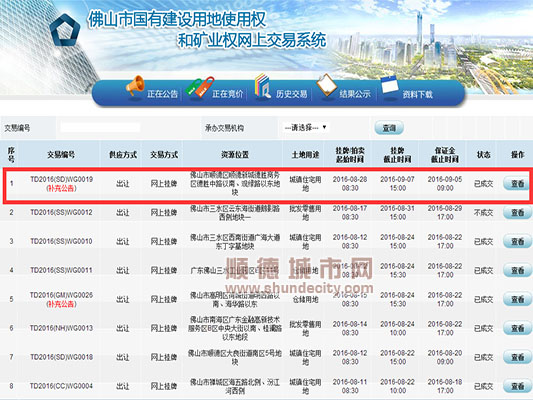Click the 交易编号 column header
This screenshot has width=533, height=400.
point(61,155)
